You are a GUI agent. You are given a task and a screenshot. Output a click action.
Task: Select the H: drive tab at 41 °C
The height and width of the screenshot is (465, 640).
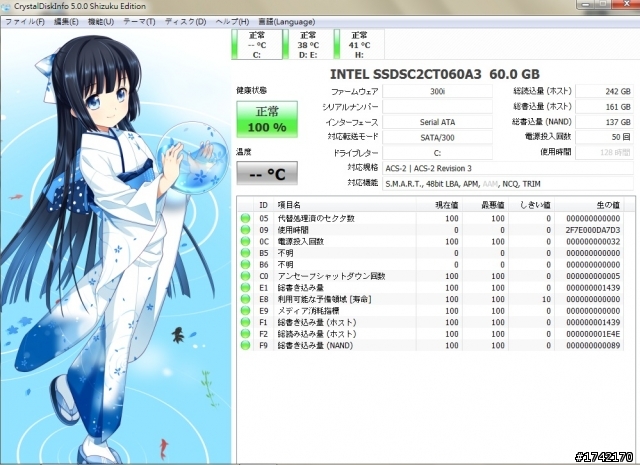[359, 44]
